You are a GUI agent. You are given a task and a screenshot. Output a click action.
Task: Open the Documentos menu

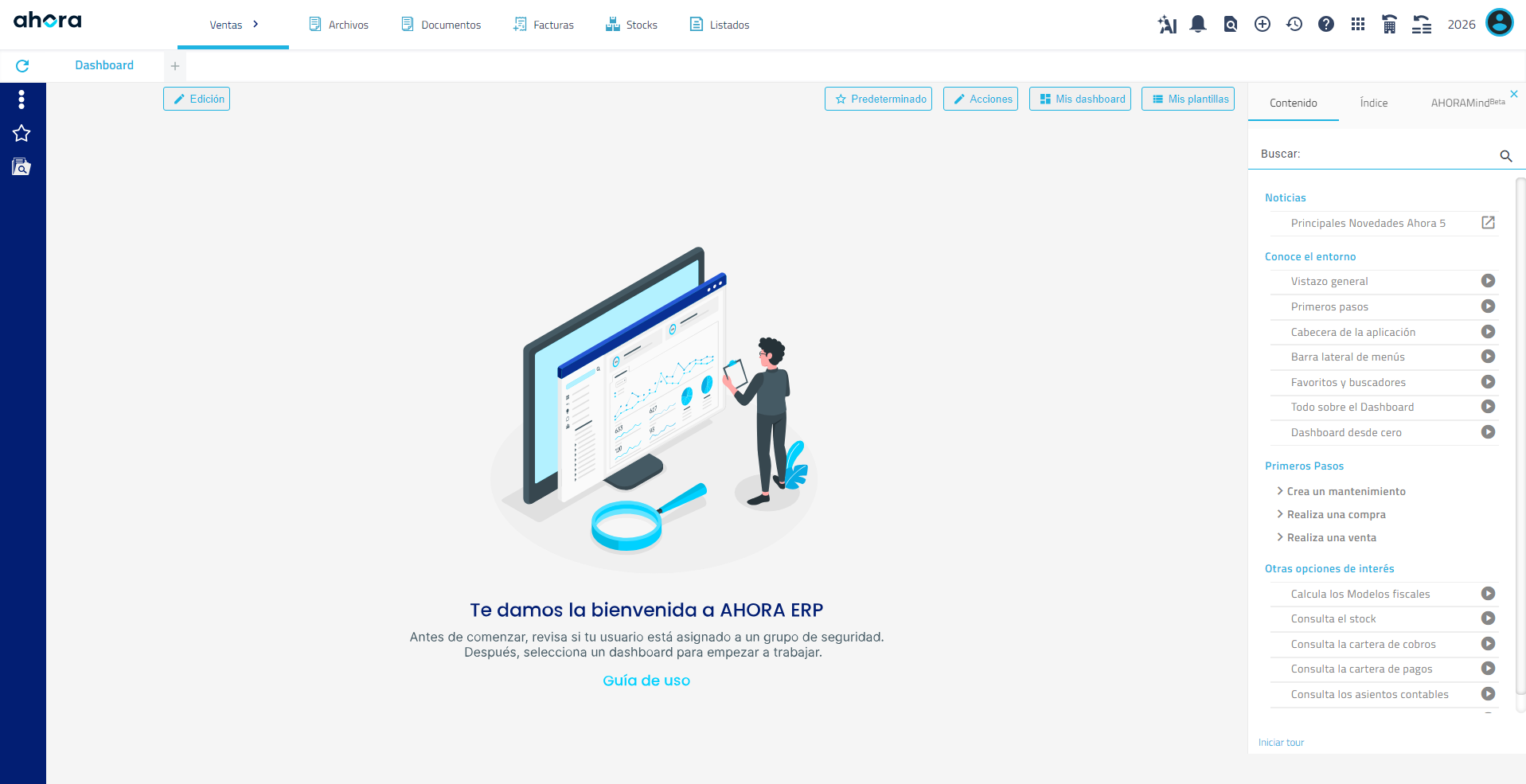pos(441,25)
